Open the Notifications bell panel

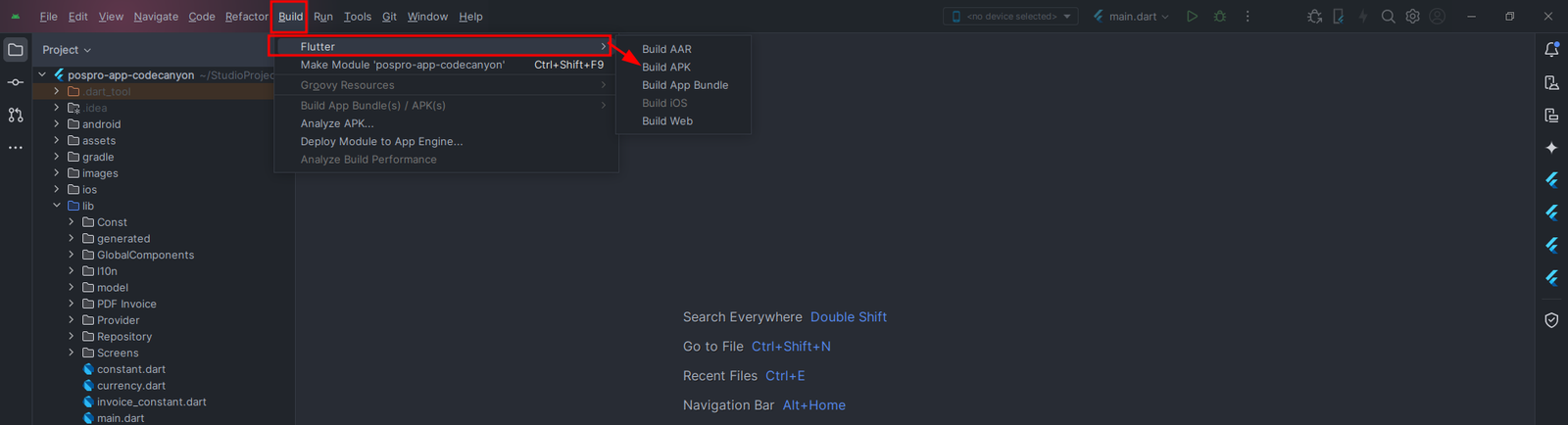pos(1551,50)
